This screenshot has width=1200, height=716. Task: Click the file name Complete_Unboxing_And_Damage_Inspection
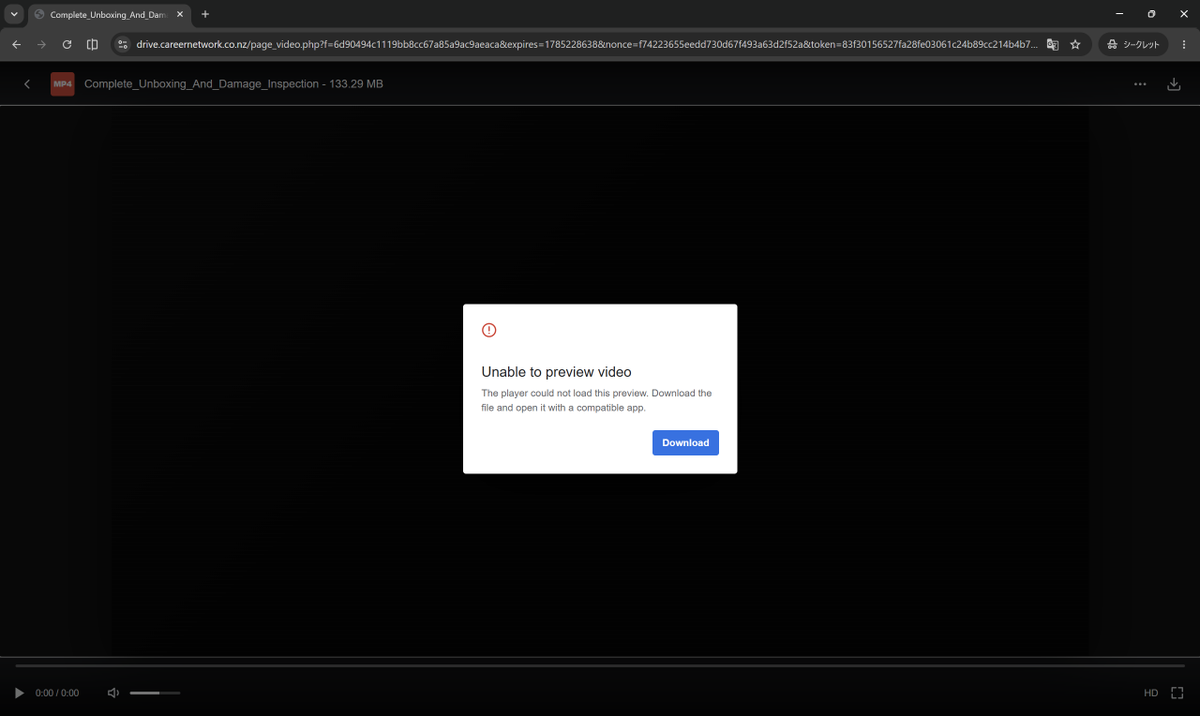click(x=201, y=84)
